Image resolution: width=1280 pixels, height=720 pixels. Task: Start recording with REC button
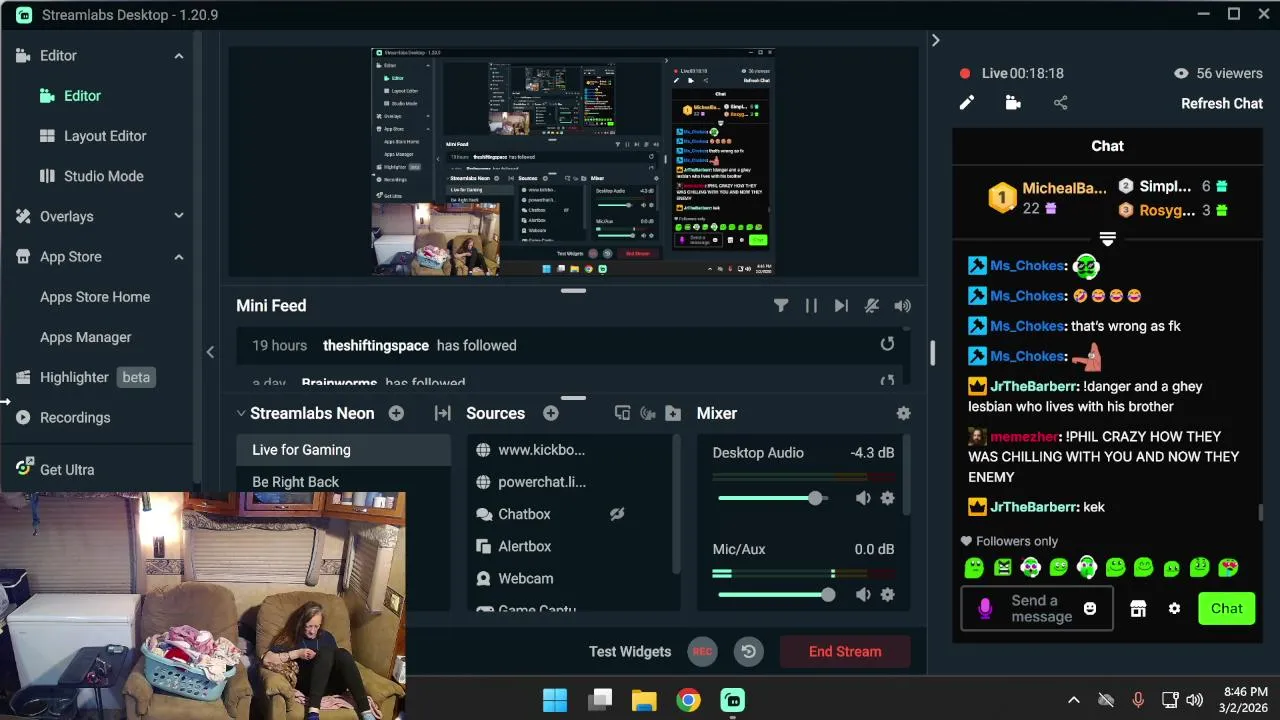point(703,651)
